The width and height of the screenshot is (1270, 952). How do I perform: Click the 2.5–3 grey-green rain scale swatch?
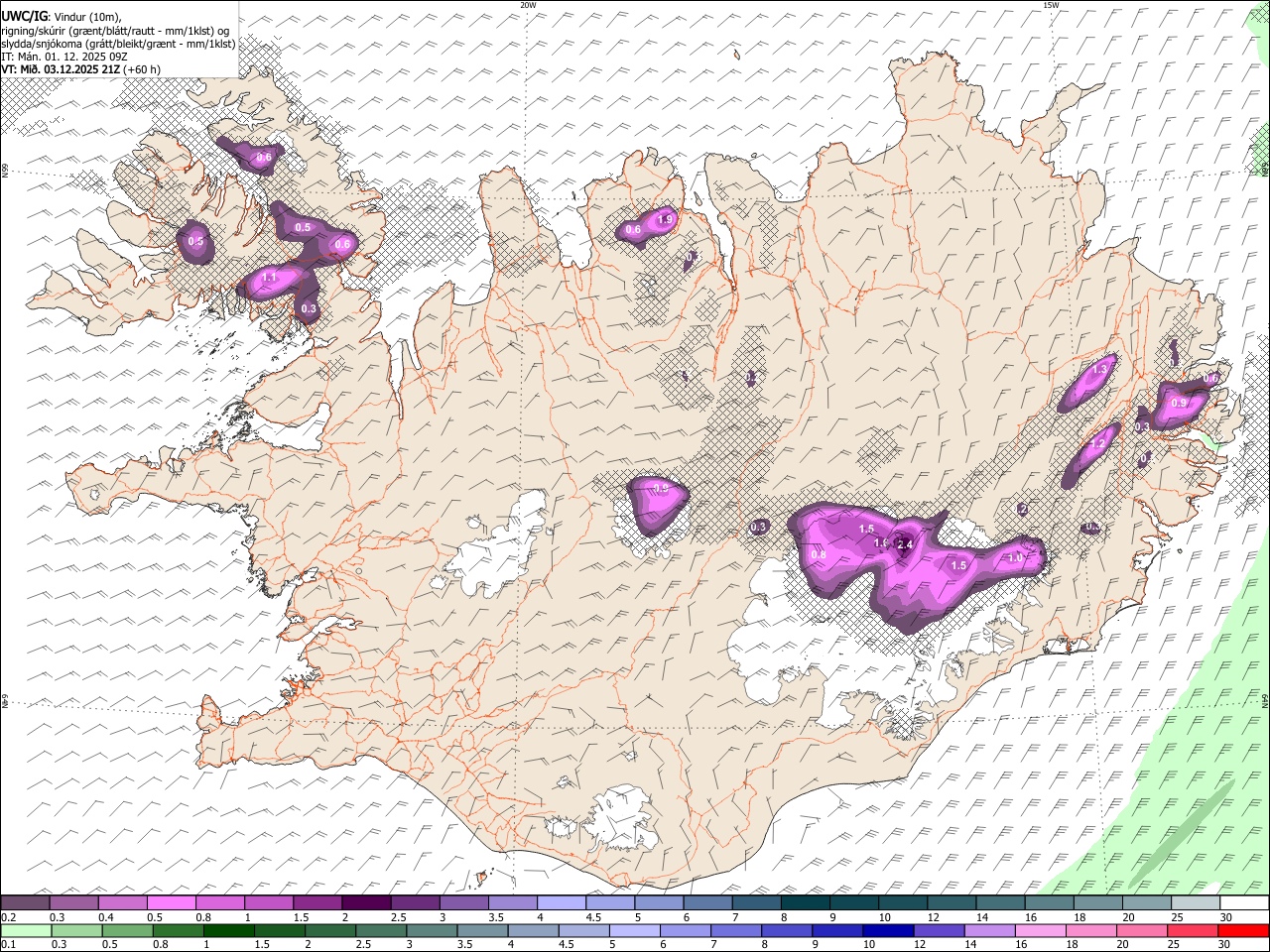[381, 930]
